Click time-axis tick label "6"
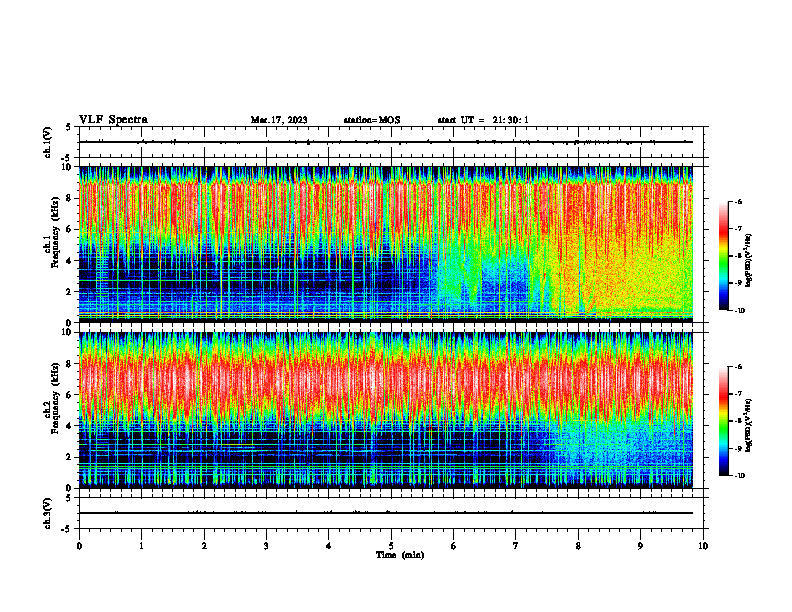The width and height of the screenshot is (792, 612). [x=454, y=546]
